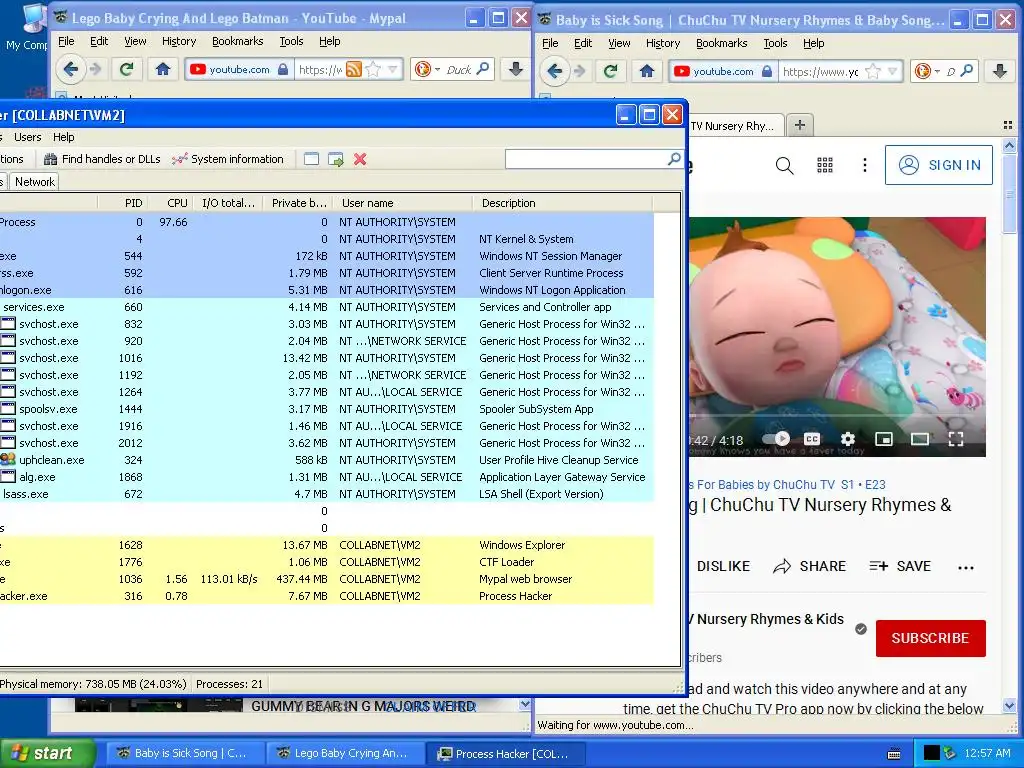The width and height of the screenshot is (1024, 768).
Task: Click Downloads arrow in Lego Baby Mypal window
Action: point(515,69)
